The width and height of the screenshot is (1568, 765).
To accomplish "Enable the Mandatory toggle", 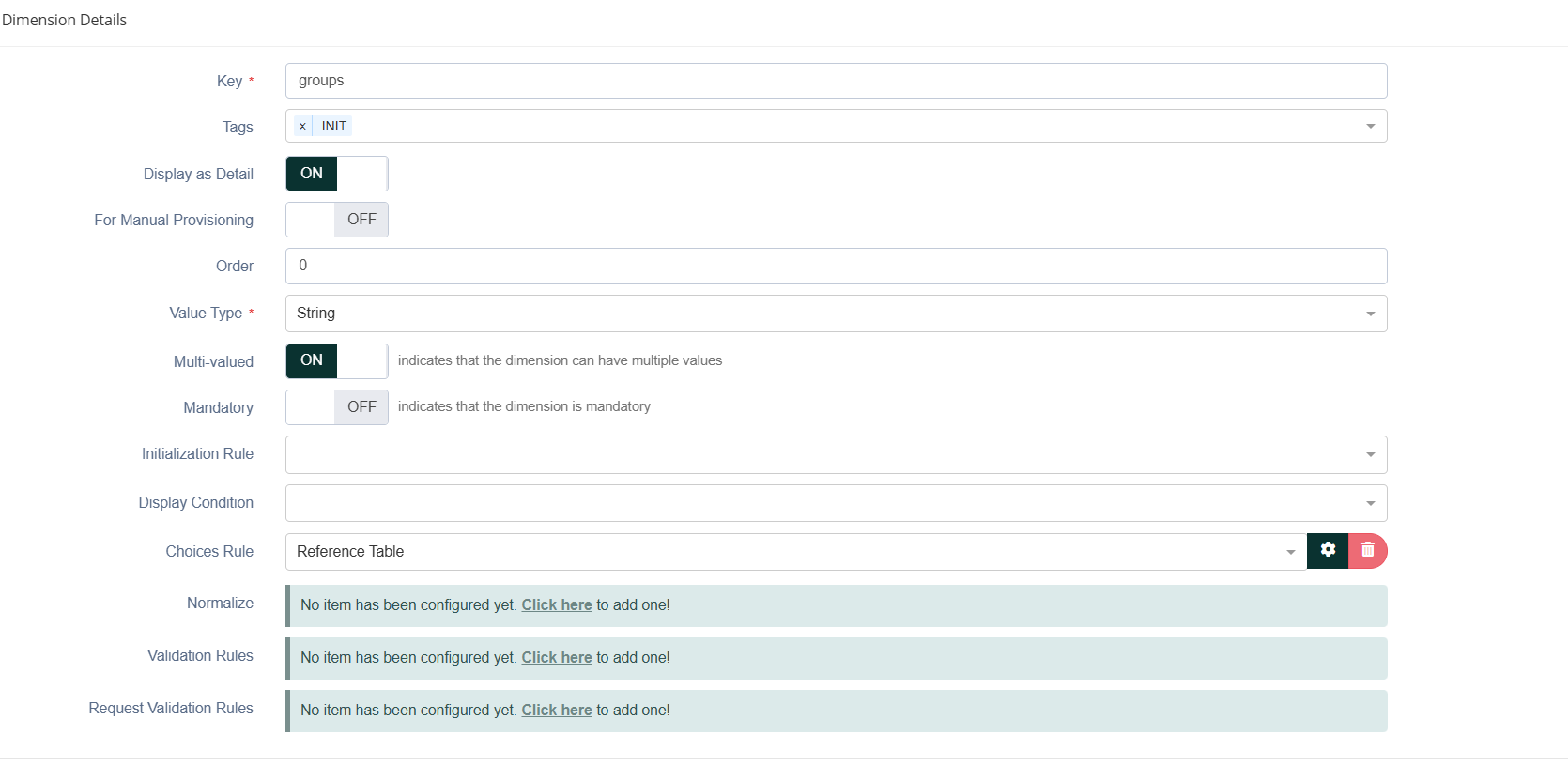I will (x=337, y=407).
